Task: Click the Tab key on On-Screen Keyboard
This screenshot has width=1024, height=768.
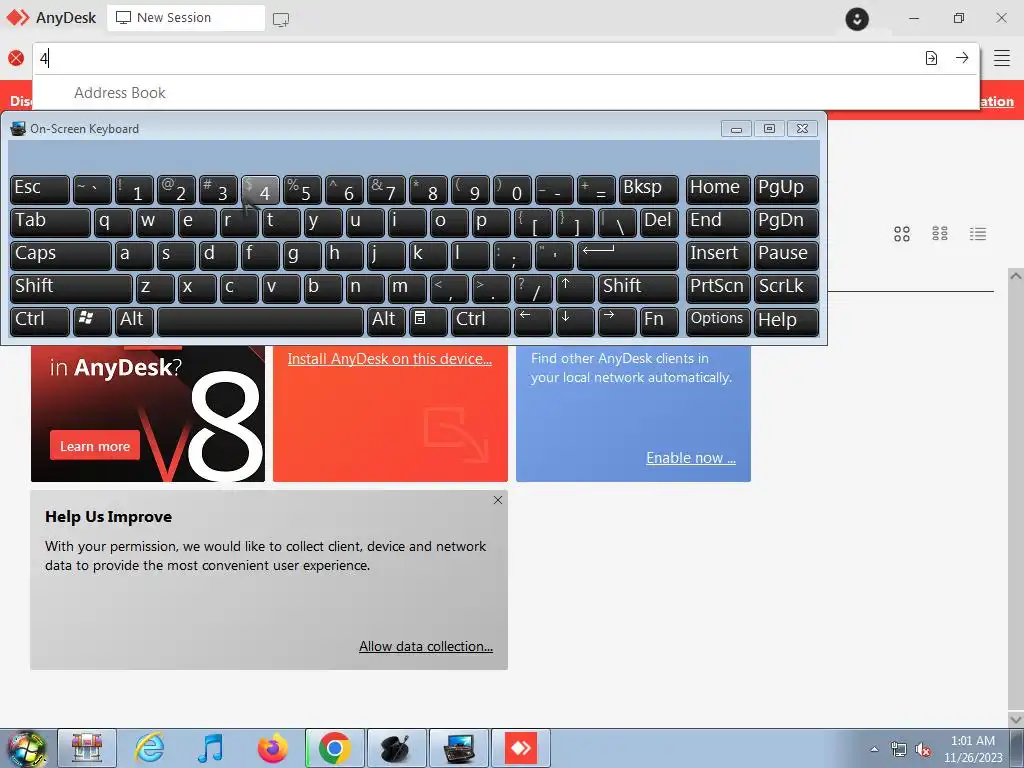Action: pyautogui.click(x=50, y=222)
